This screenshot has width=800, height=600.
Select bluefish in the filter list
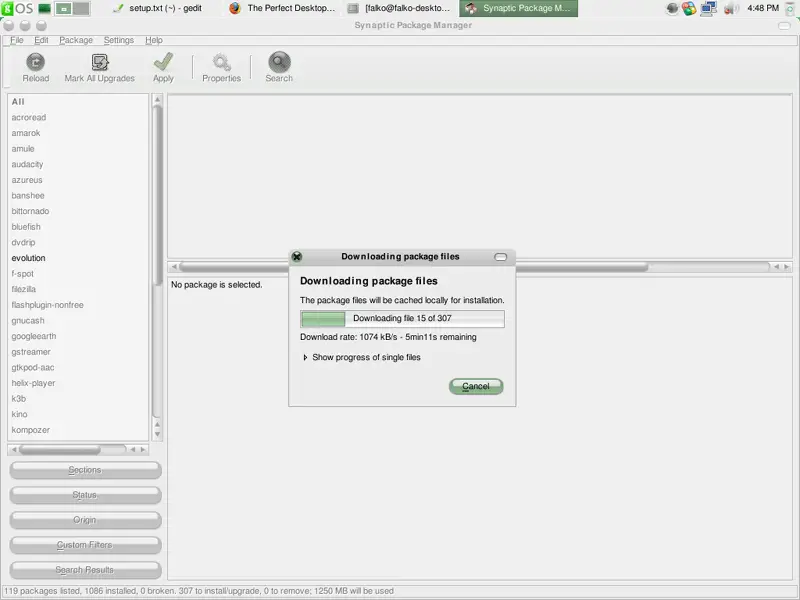(x=78, y=227)
